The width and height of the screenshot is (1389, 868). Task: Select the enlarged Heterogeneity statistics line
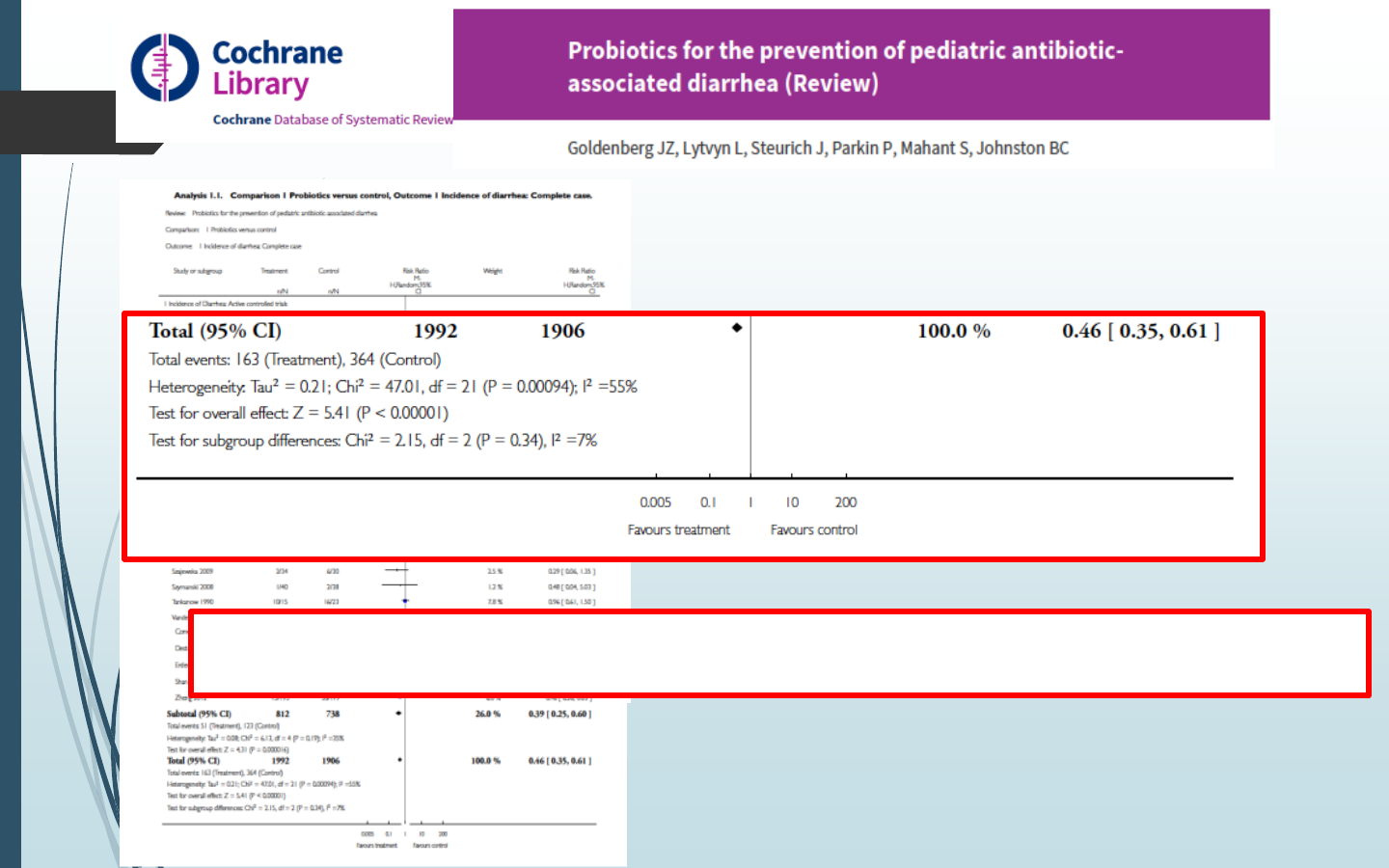pyautogui.click(x=393, y=387)
